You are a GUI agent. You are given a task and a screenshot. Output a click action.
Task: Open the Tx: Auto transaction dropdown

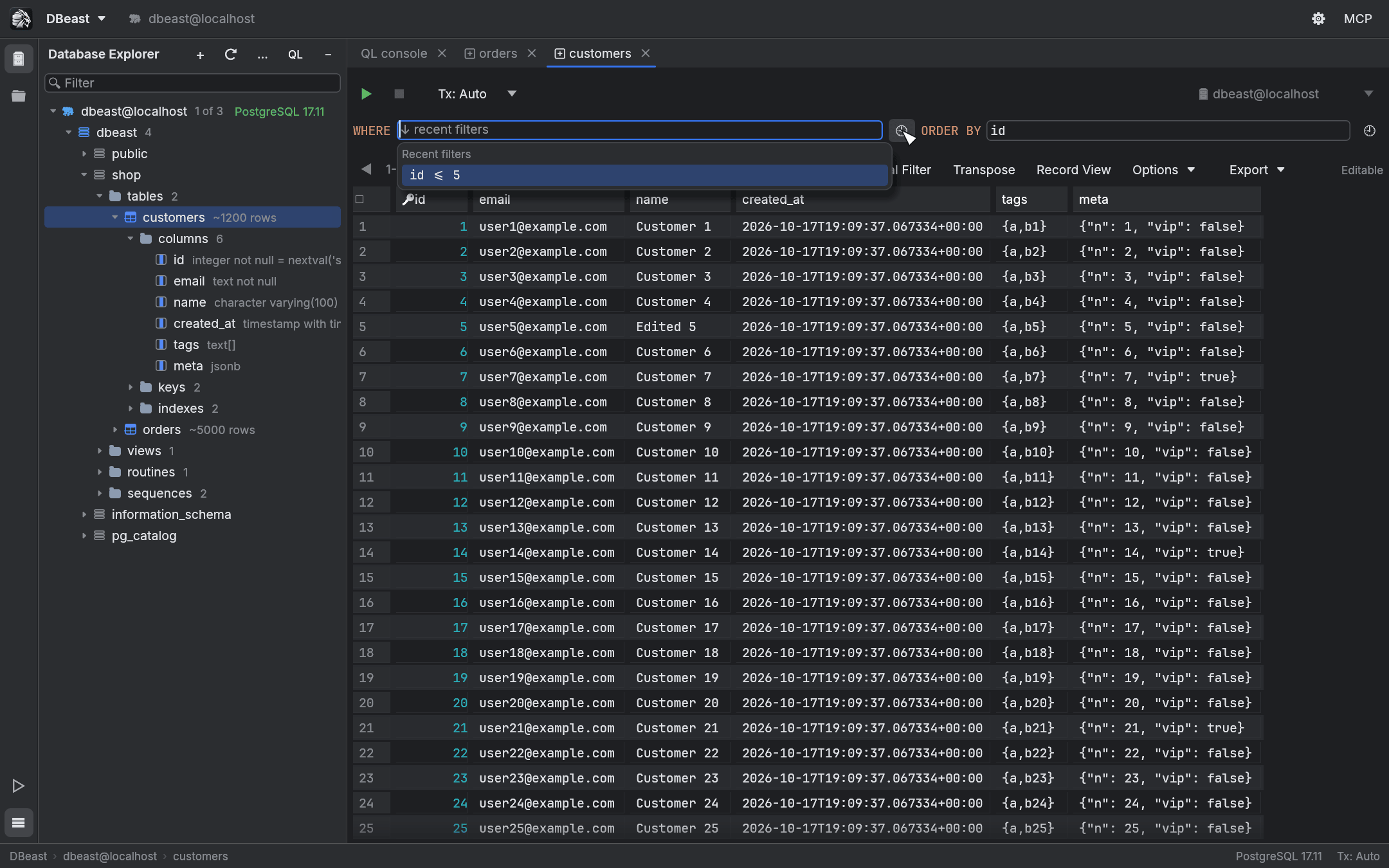click(477, 94)
